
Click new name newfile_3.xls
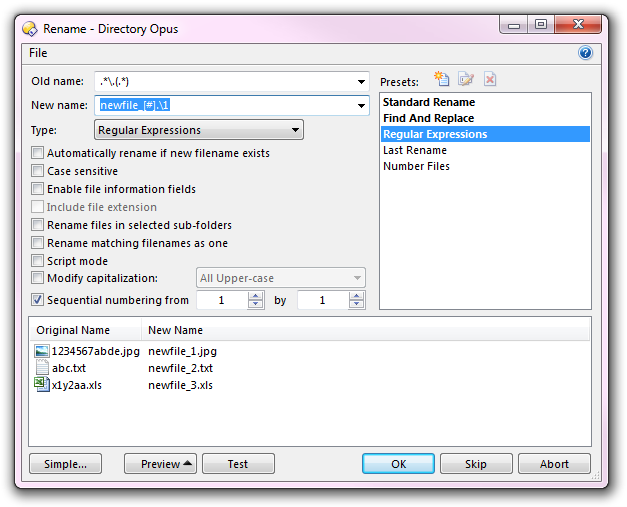point(180,385)
